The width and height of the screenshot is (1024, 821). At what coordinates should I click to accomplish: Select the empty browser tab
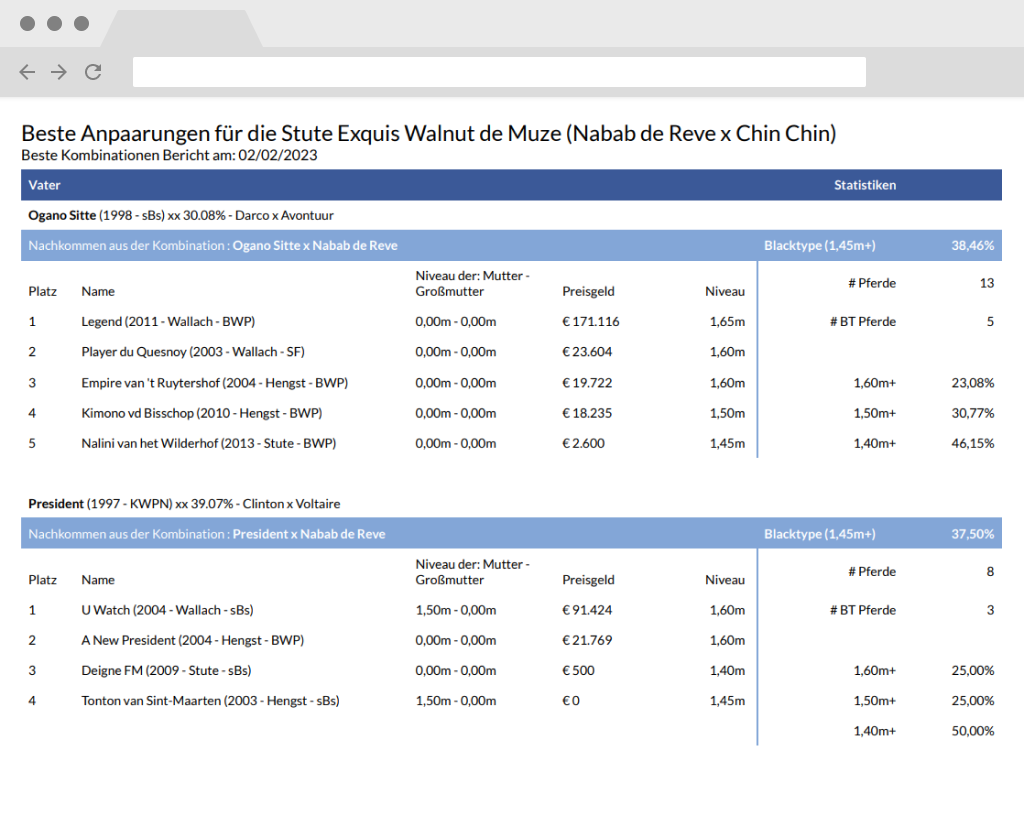coord(182,28)
